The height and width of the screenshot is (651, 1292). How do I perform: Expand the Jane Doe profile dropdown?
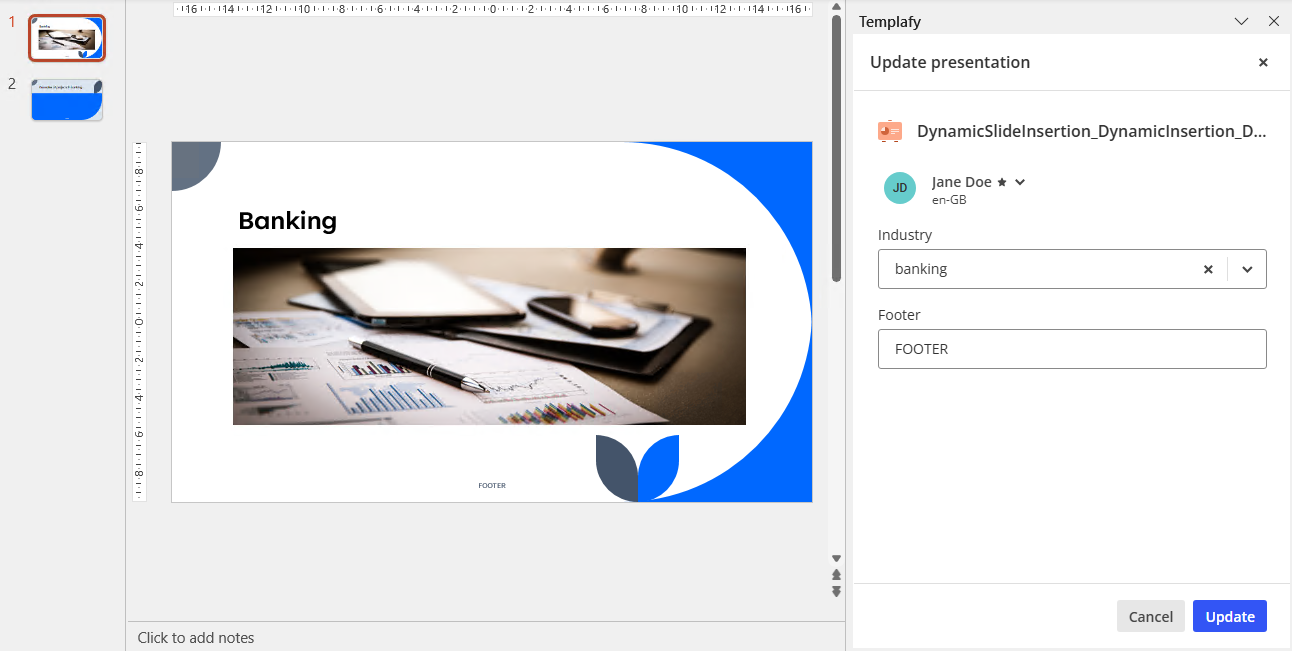coord(1020,182)
